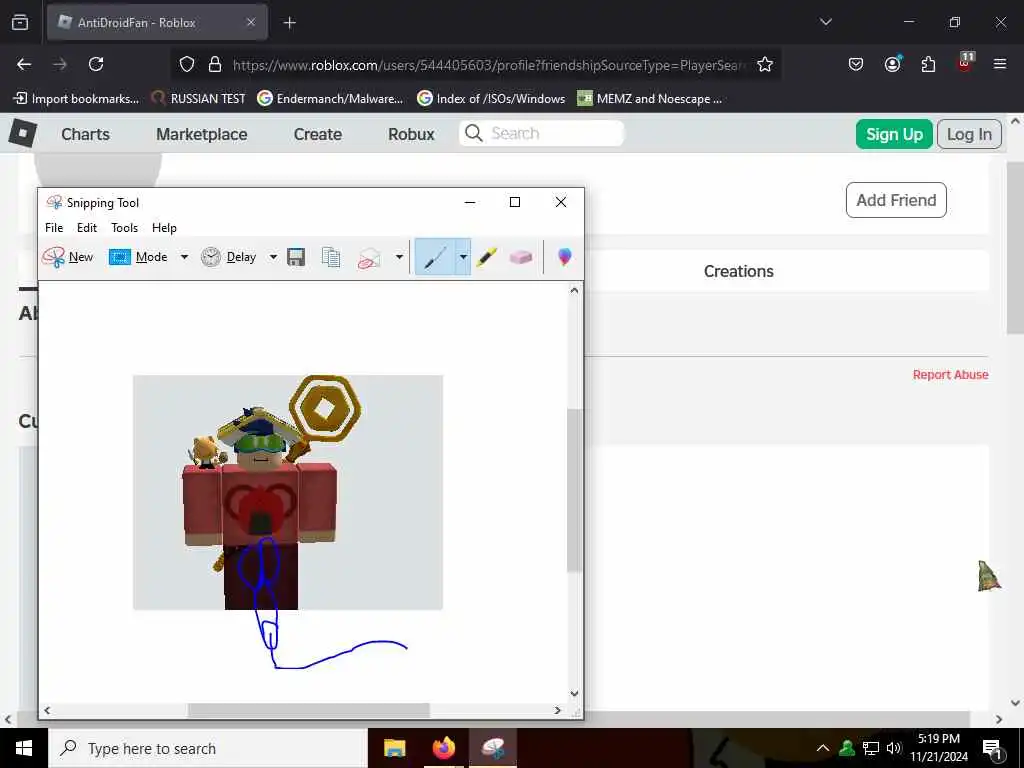Open Create in Roblox navigation

(x=318, y=134)
